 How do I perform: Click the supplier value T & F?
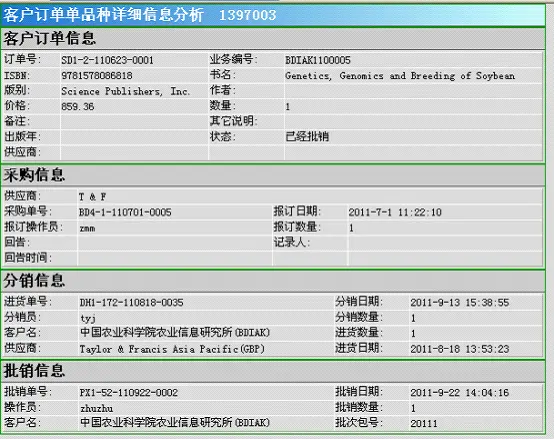93,197
